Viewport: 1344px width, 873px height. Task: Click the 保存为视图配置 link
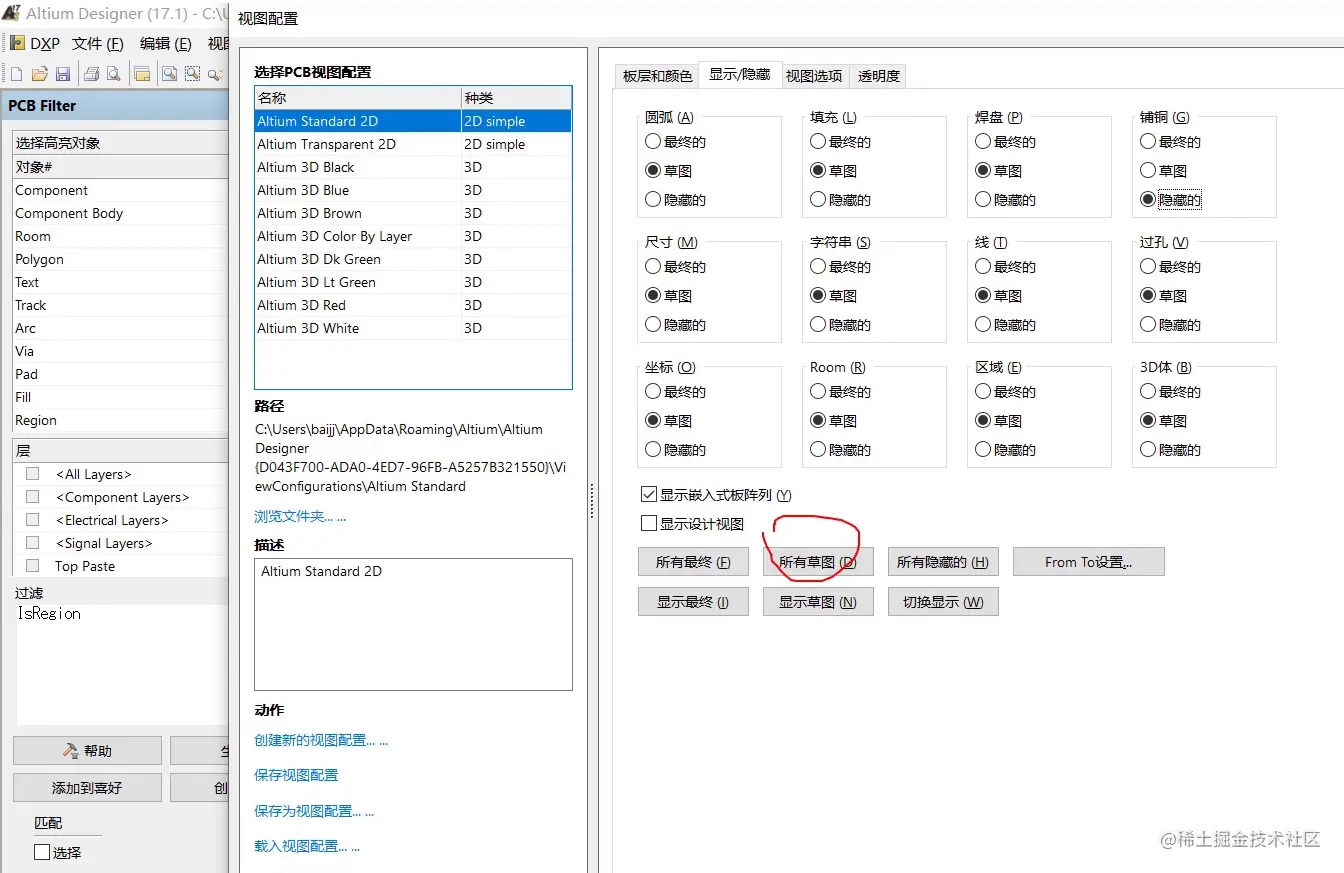(314, 811)
